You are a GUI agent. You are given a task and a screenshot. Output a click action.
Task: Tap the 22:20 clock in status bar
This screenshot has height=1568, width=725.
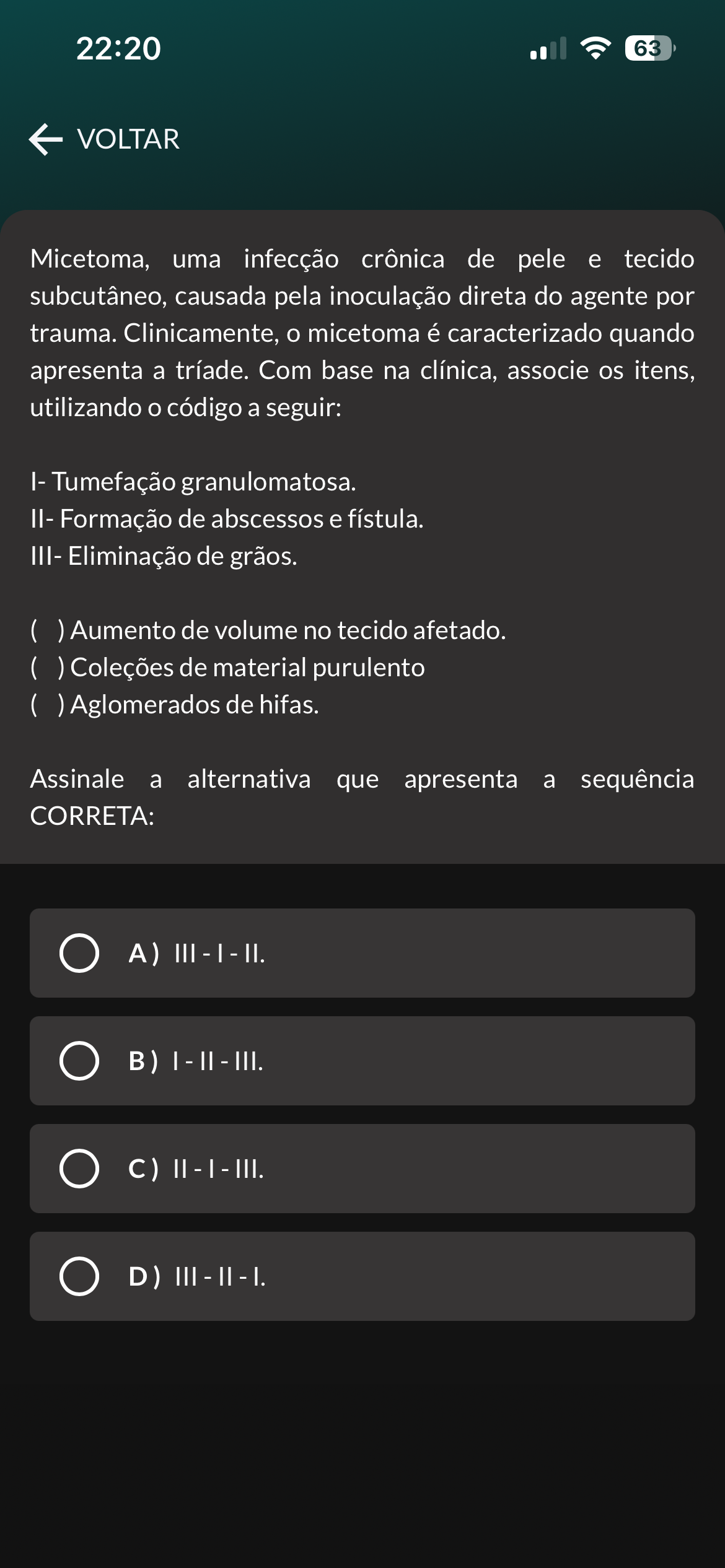click(118, 48)
